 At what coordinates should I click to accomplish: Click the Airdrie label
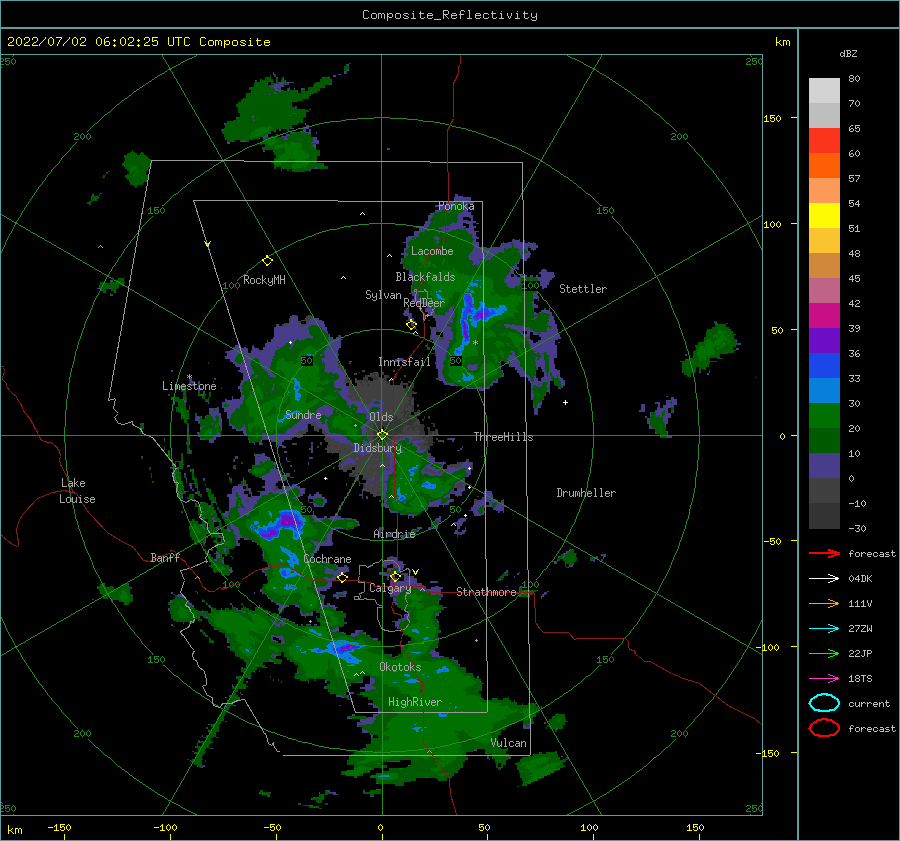tap(394, 534)
